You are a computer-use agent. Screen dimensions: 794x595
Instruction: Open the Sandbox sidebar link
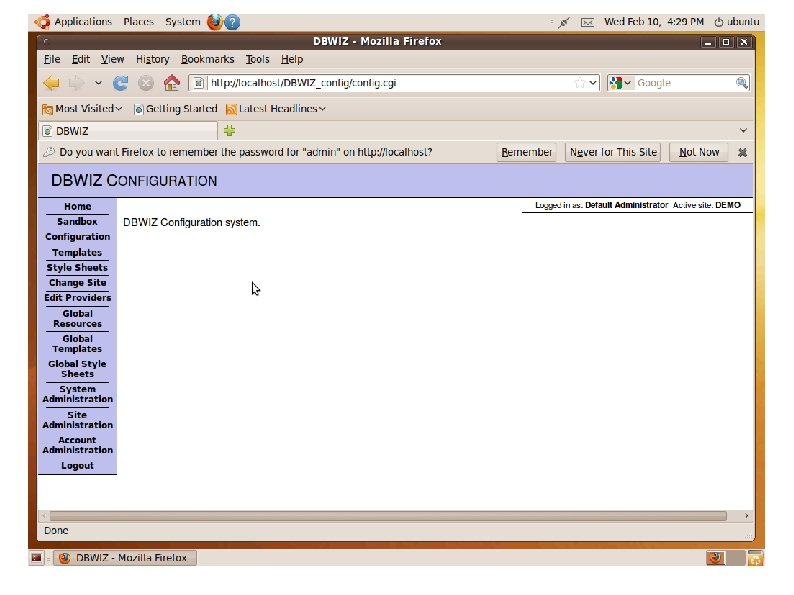[x=77, y=222]
